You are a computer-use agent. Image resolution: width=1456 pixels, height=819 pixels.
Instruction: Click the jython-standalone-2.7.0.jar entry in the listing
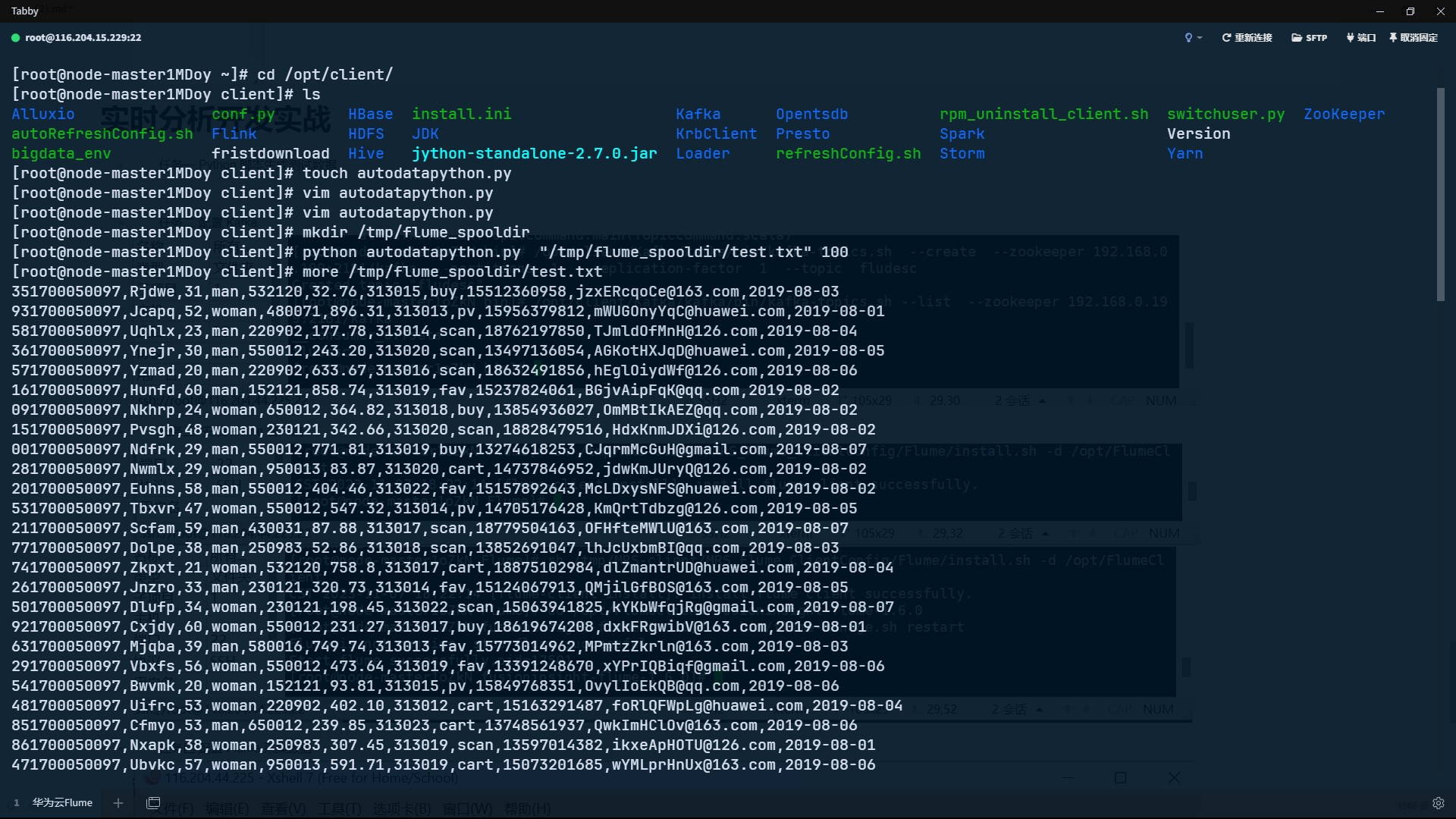[x=534, y=153]
